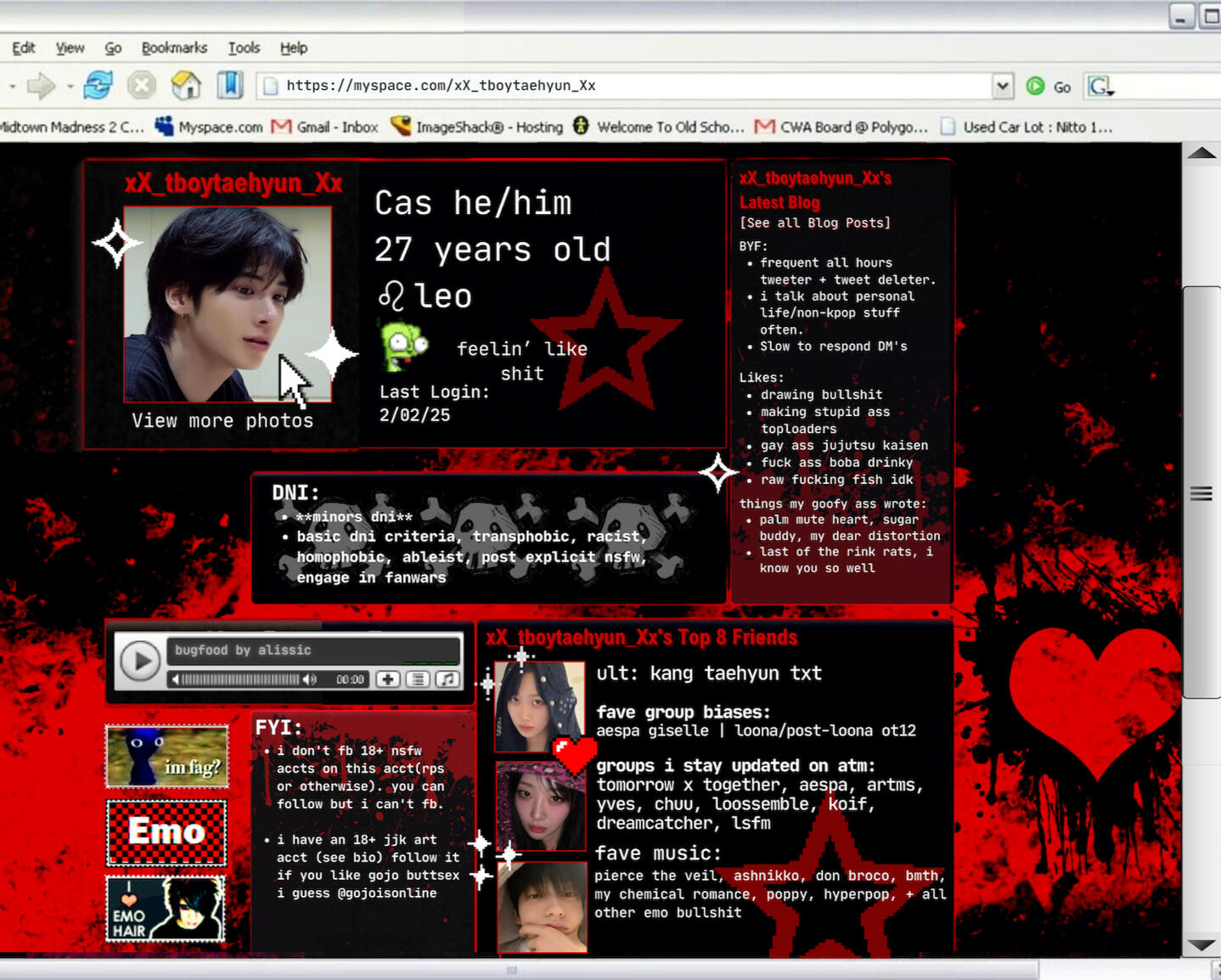
Task: Expand the forward button history arrow
Action: coord(70,87)
